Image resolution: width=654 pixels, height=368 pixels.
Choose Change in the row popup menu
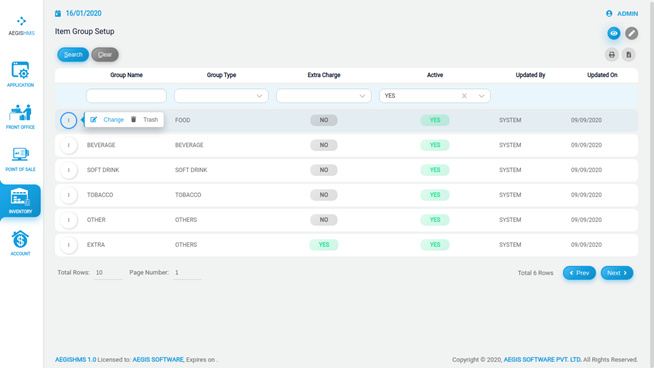tap(107, 120)
